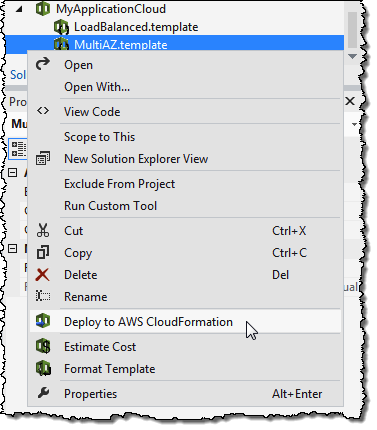Screen dimensions: 377x430
Task: Choose Delete from the menu
Action: point(185,275)
